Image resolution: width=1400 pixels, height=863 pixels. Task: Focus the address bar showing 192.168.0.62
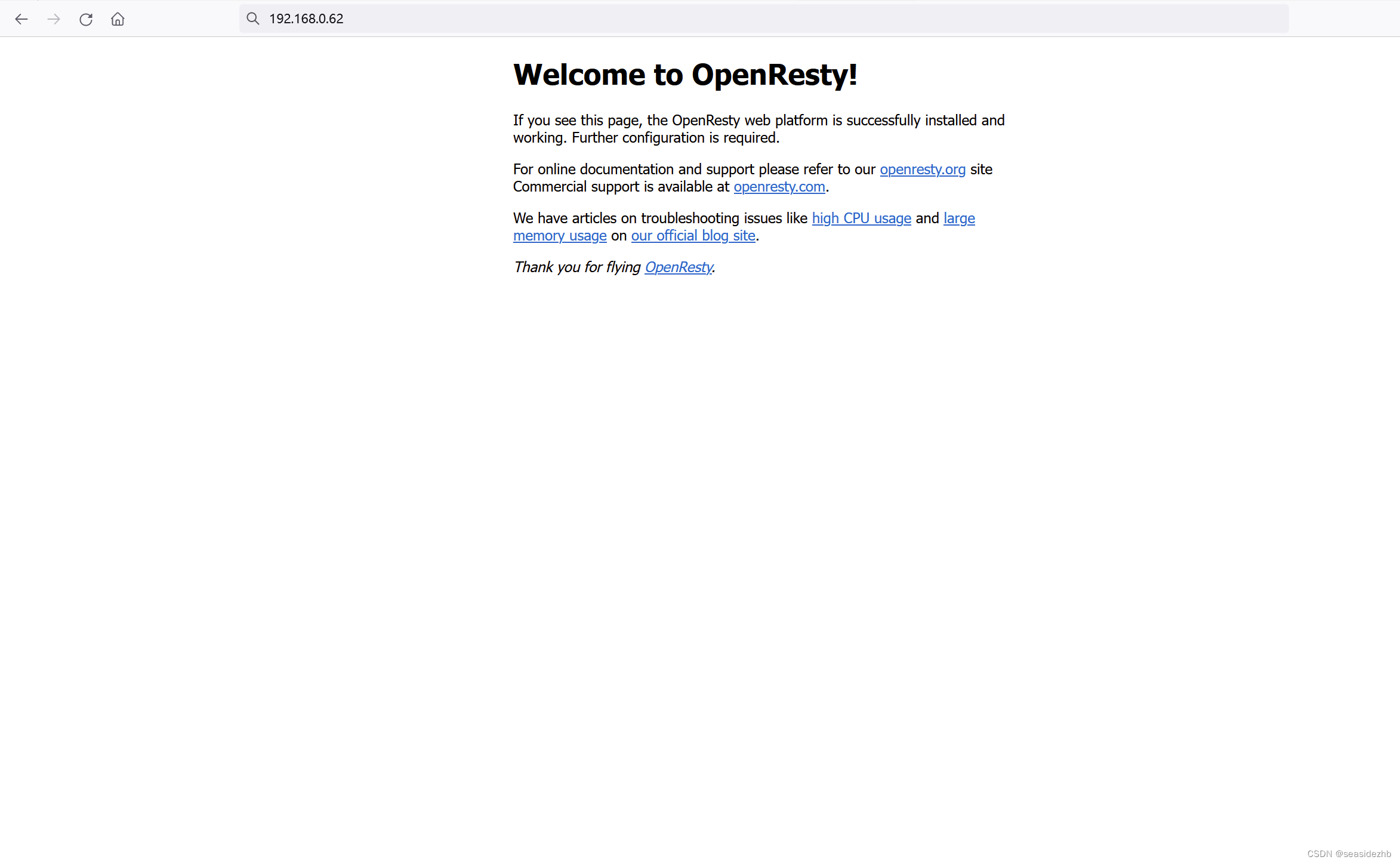point(764,19)
